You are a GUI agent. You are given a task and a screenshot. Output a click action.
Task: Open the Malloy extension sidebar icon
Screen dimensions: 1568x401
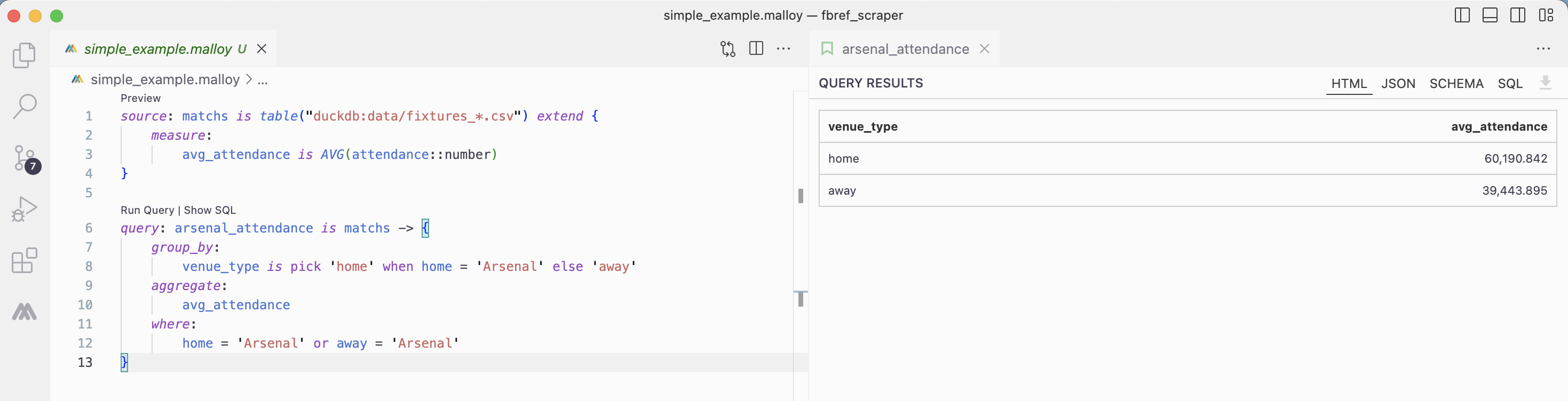pos(25,311)
